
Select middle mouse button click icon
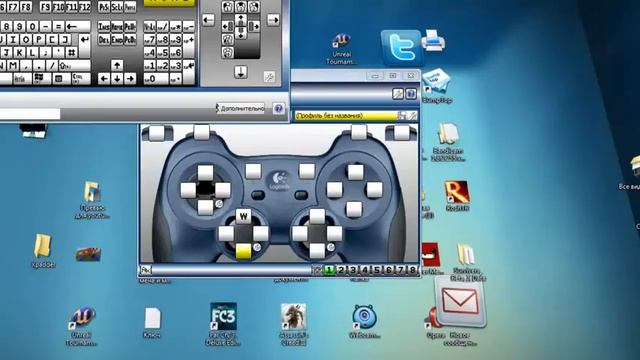click(241, 7)
